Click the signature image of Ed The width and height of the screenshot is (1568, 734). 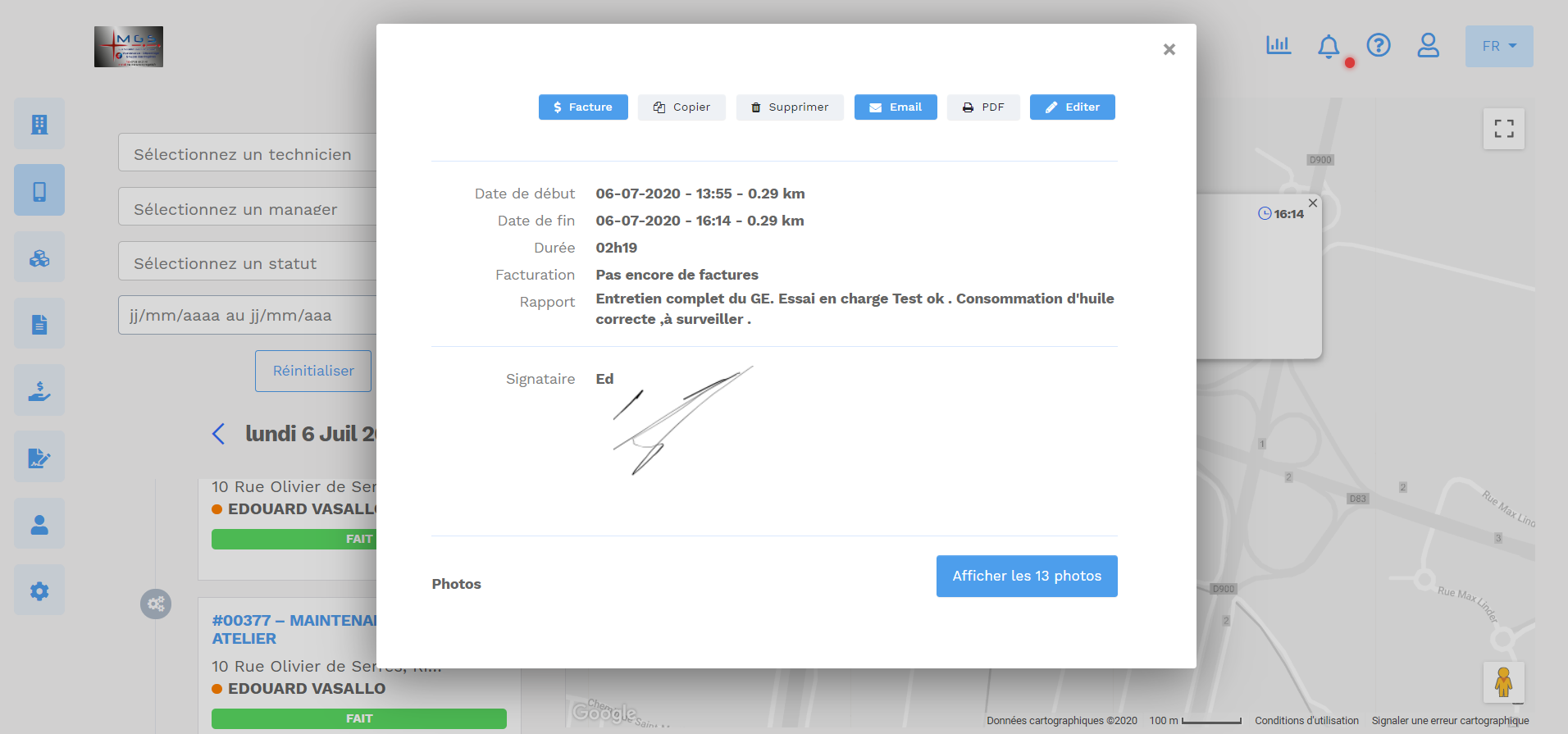point(682,420)
